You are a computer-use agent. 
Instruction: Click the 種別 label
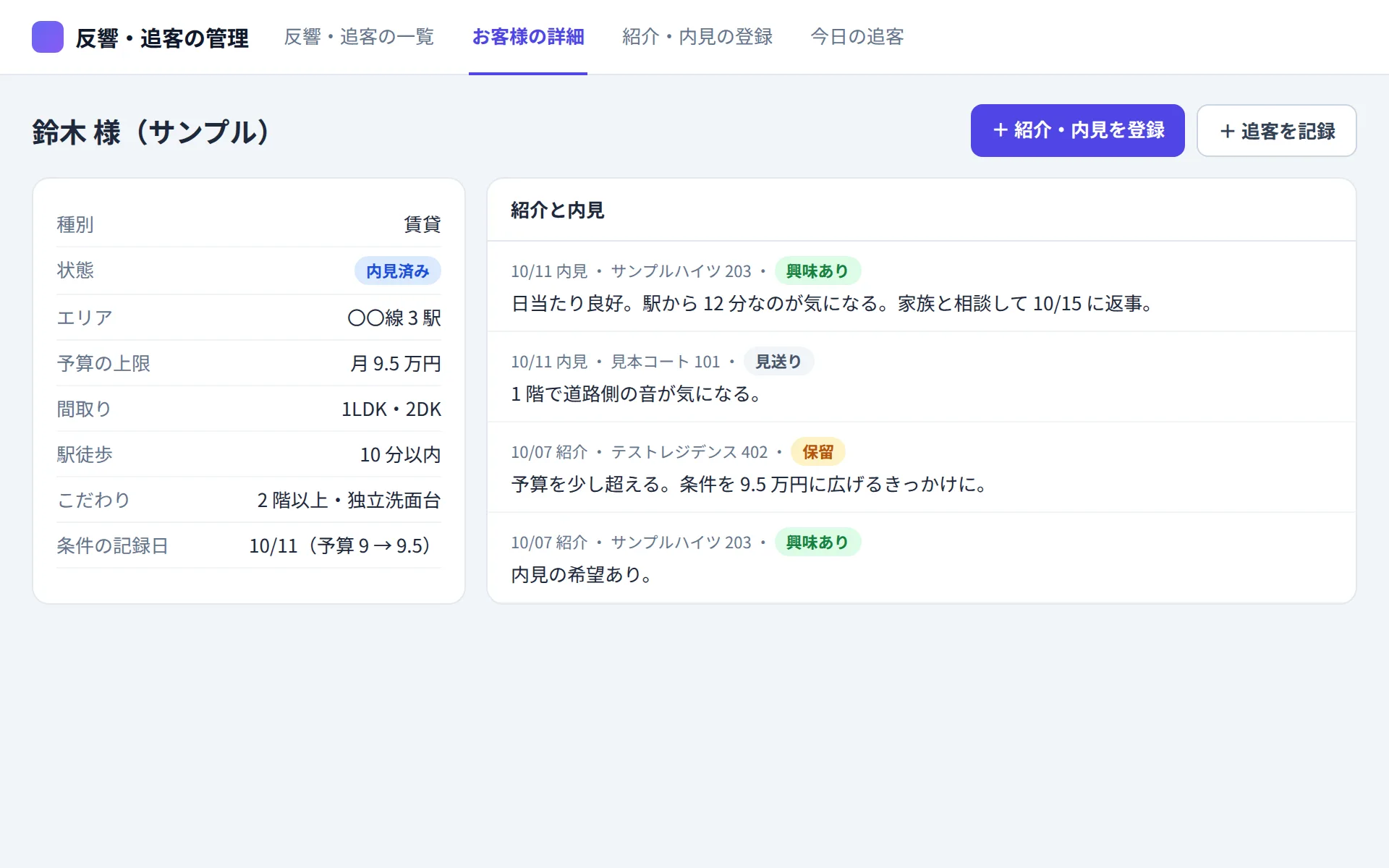pyautogui.click(x=75, y=224)
